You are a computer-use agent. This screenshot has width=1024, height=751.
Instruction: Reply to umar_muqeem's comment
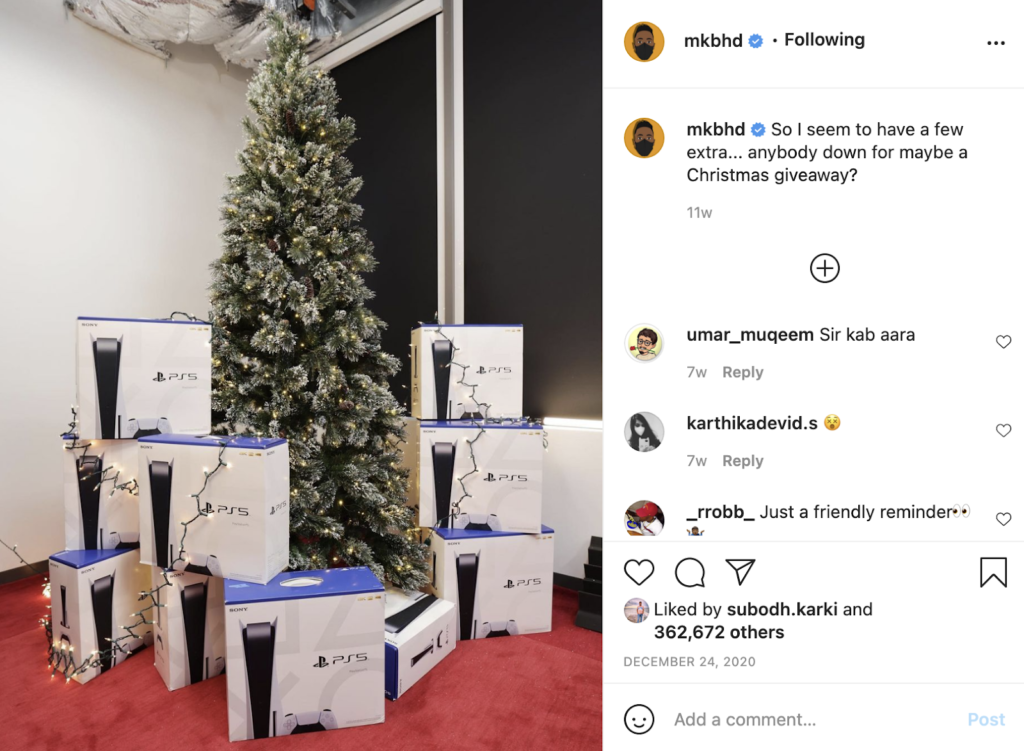tap(743, 372)
